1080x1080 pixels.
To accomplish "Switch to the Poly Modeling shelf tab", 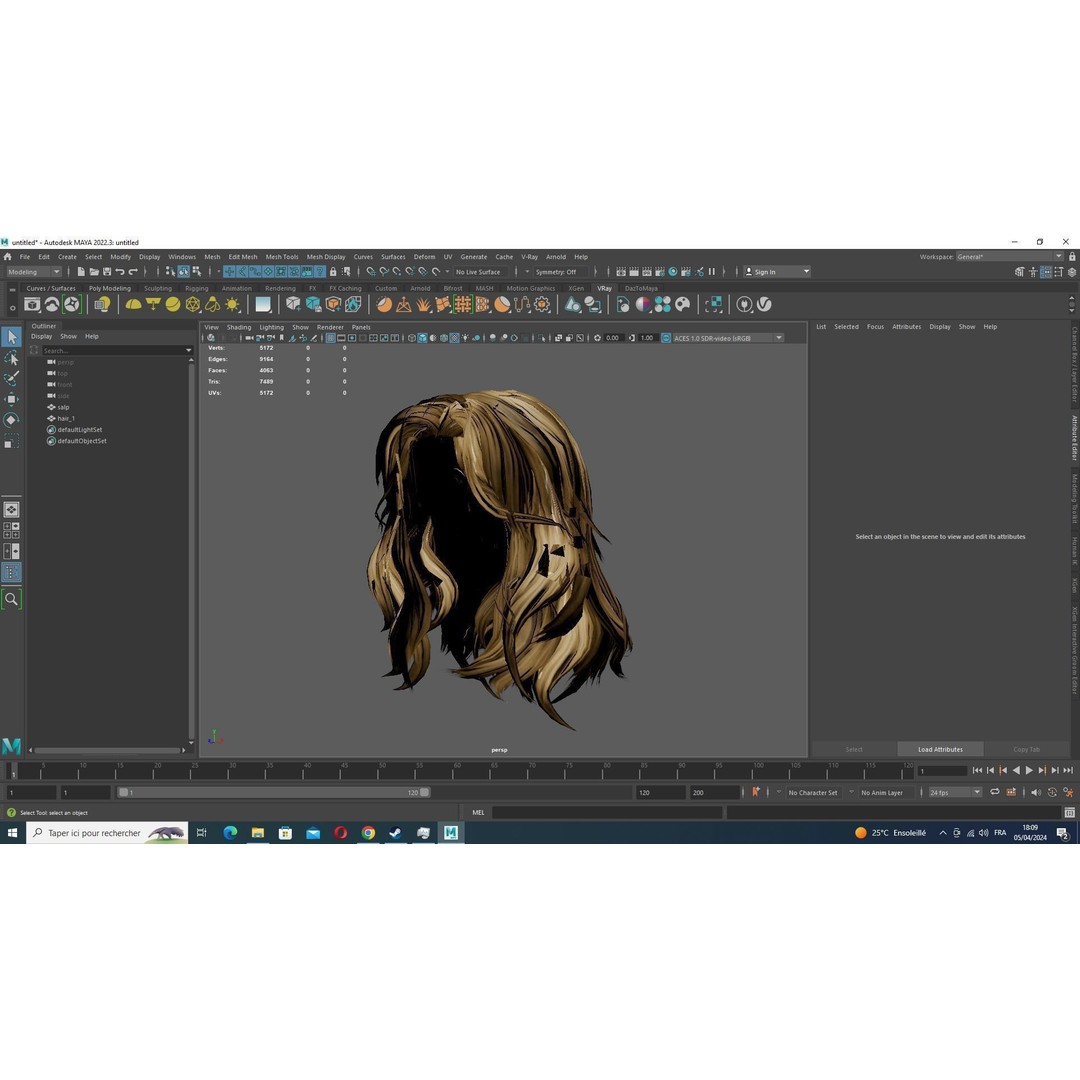I will click(x=110, y=289).
